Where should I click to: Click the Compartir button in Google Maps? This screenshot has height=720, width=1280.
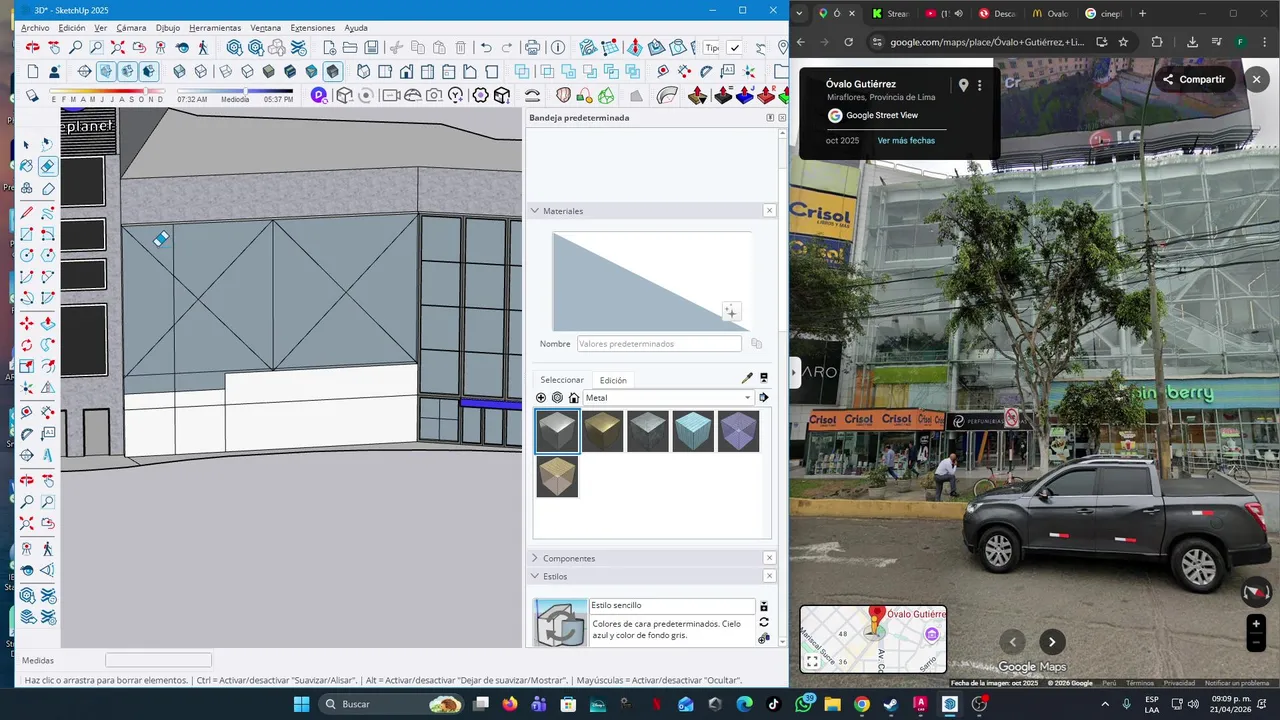tap(1193, 79)
